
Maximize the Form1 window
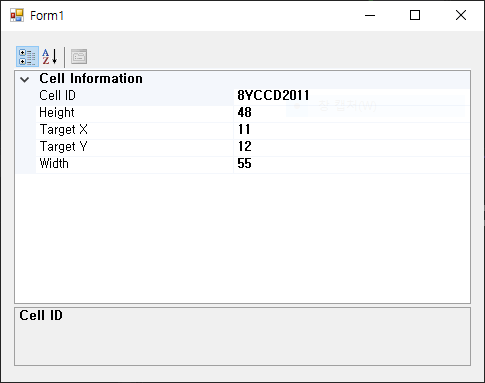click(x=415, y=15)
